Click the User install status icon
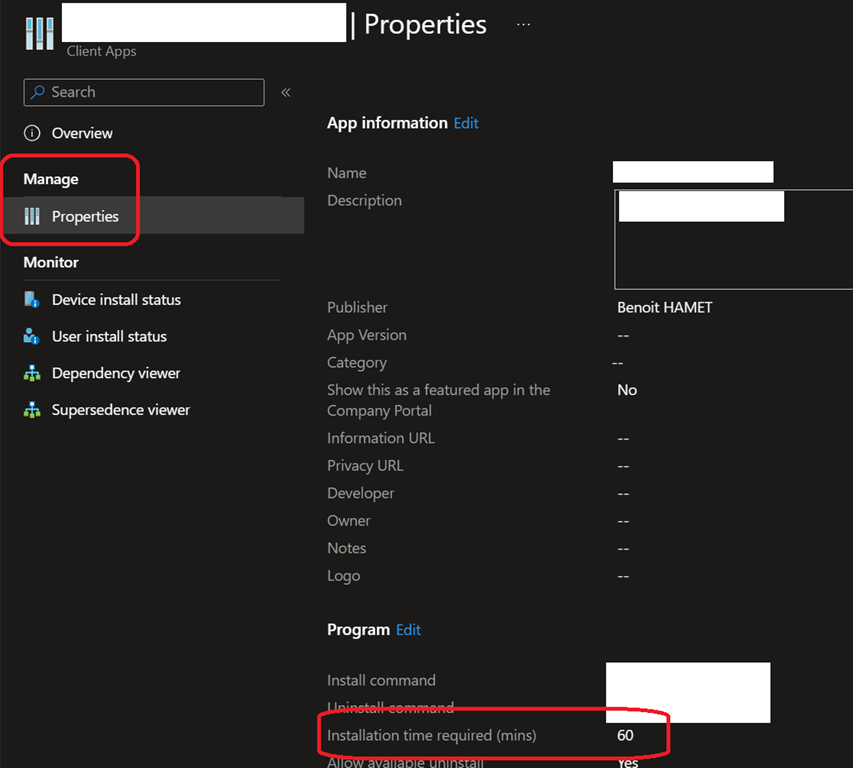 (x=32, y=336)
